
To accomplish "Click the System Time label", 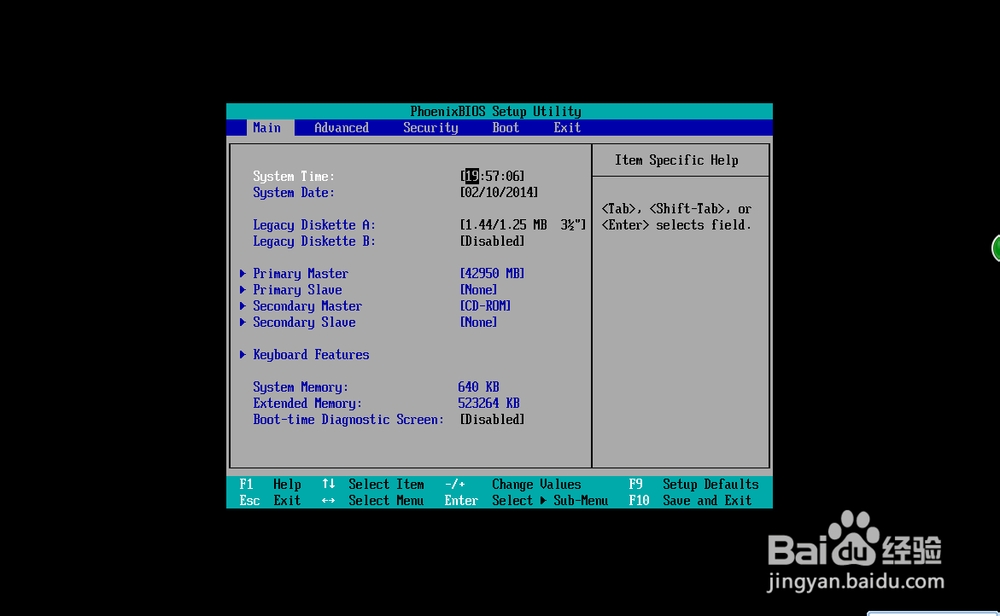I will pos(293,176).
